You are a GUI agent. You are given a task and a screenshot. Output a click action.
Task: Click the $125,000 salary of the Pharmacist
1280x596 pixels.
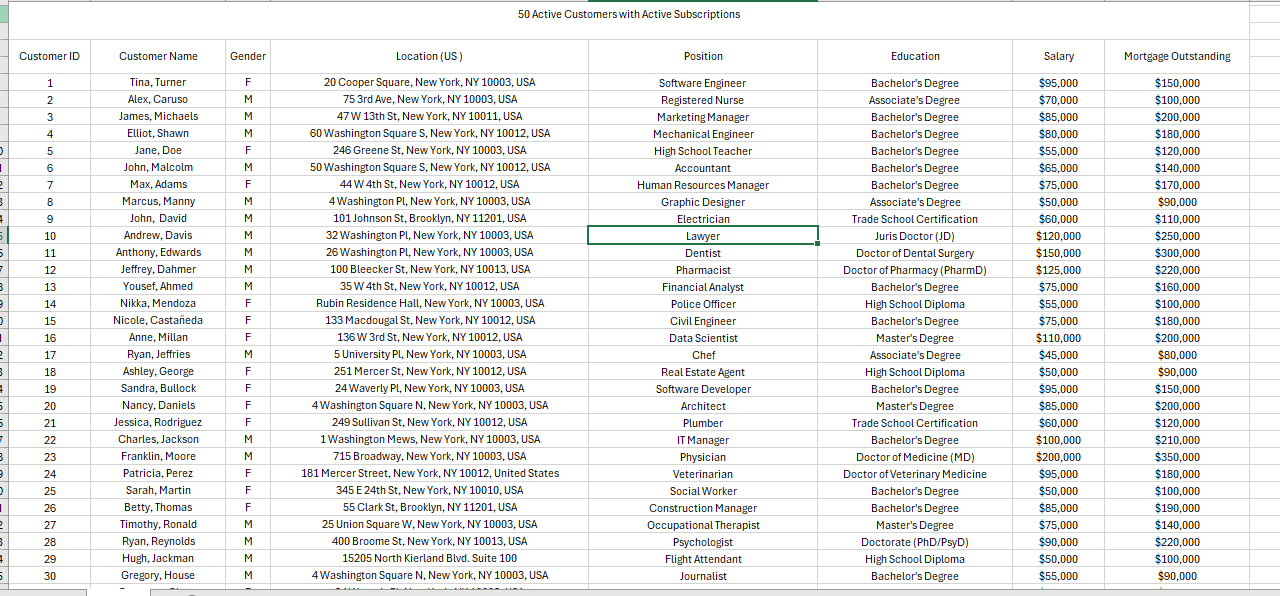point(1058,270)
